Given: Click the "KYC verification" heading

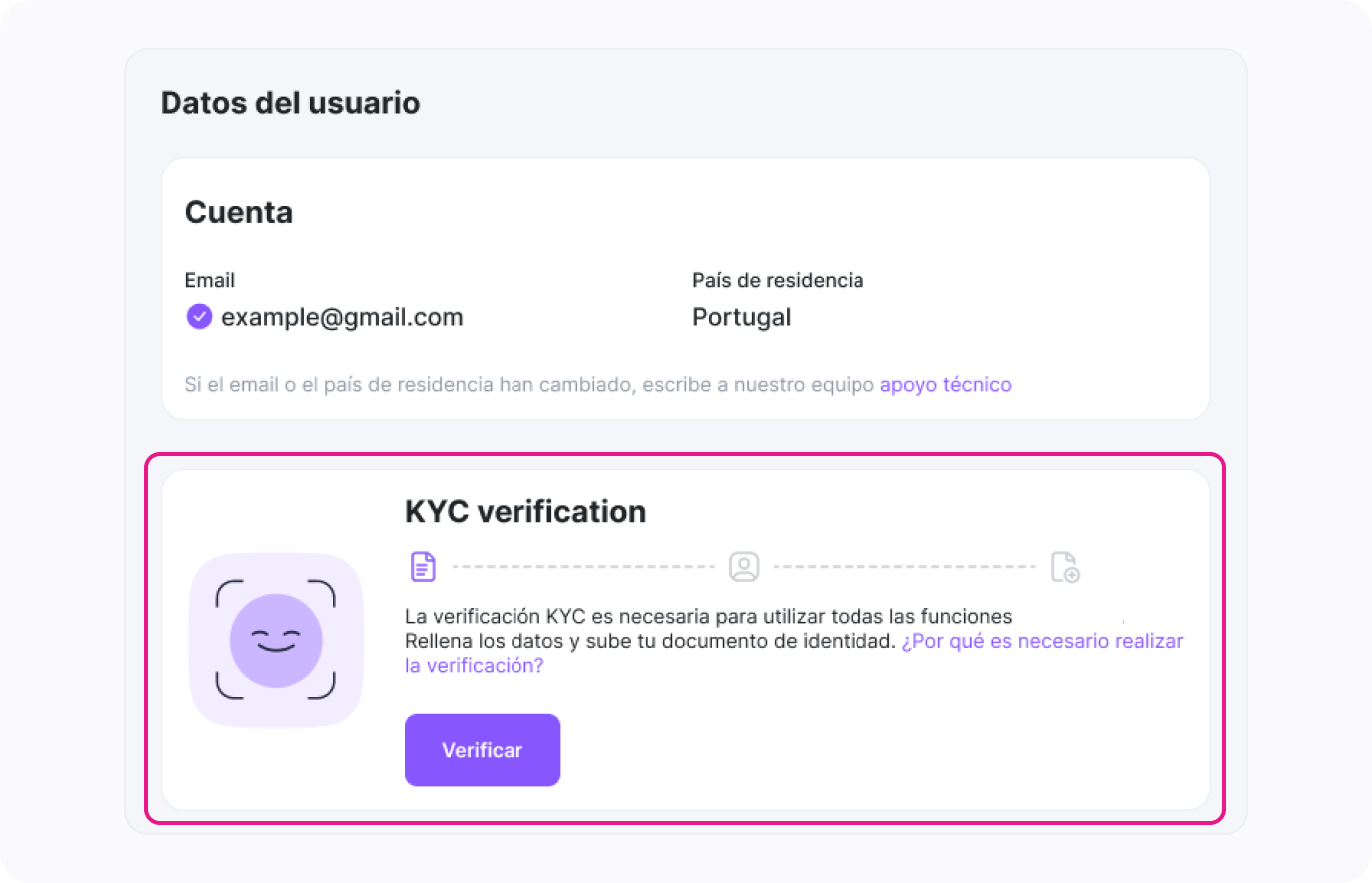Looking at the screenshot, I should [525, 512].
